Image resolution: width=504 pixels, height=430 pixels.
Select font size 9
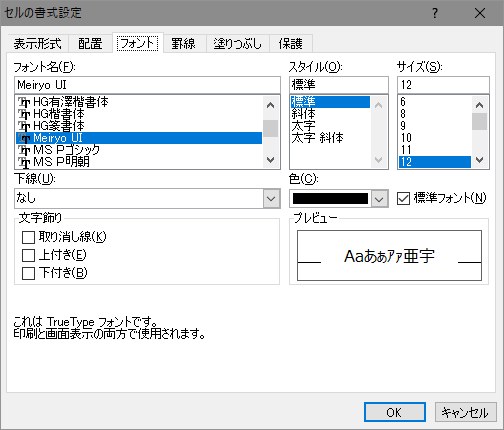[435, 126]
